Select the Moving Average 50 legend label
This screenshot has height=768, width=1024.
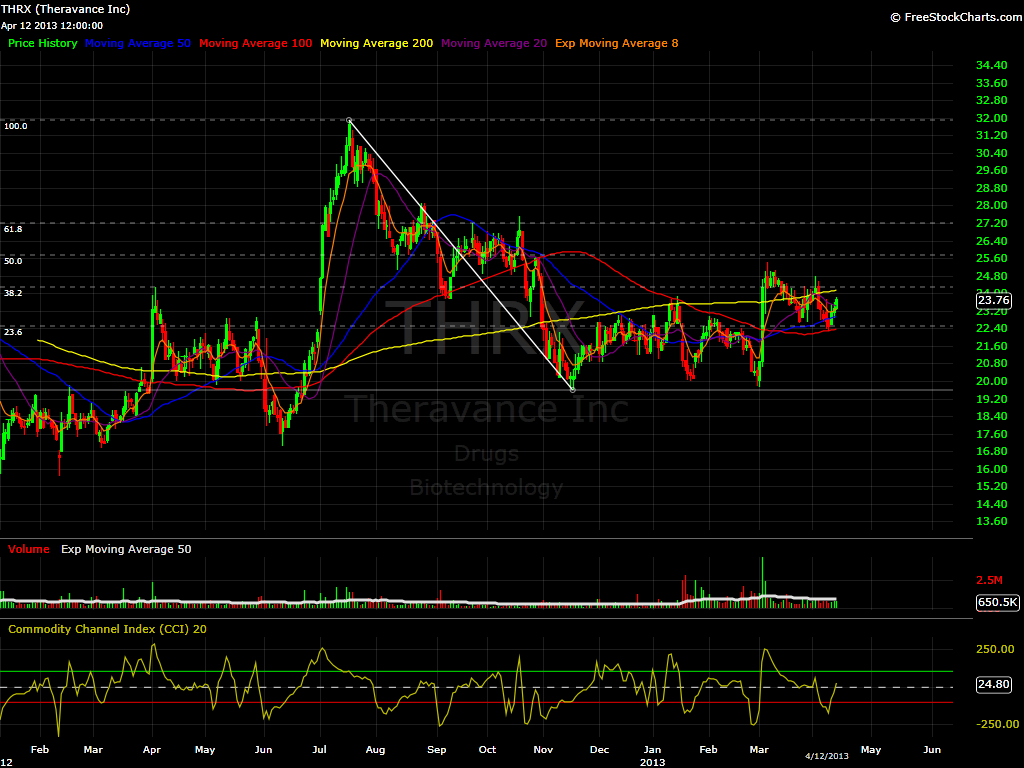point(138,43)
